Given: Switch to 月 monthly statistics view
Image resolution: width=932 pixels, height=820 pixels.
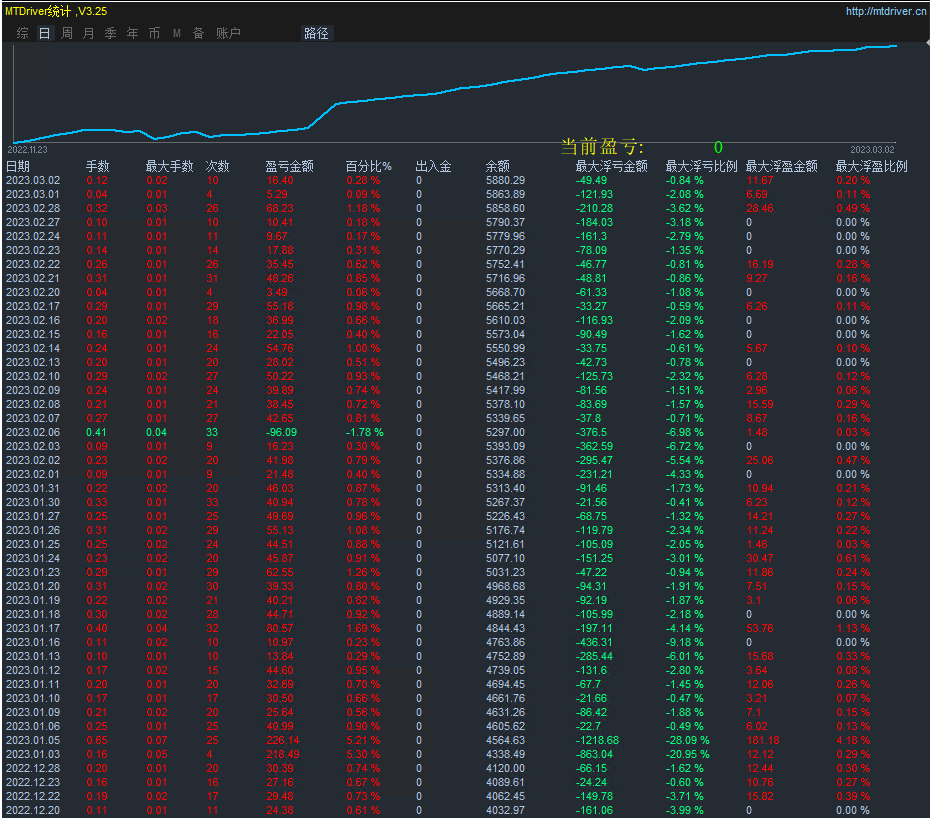Looking at the screenshot, I should tap(88, 33).
